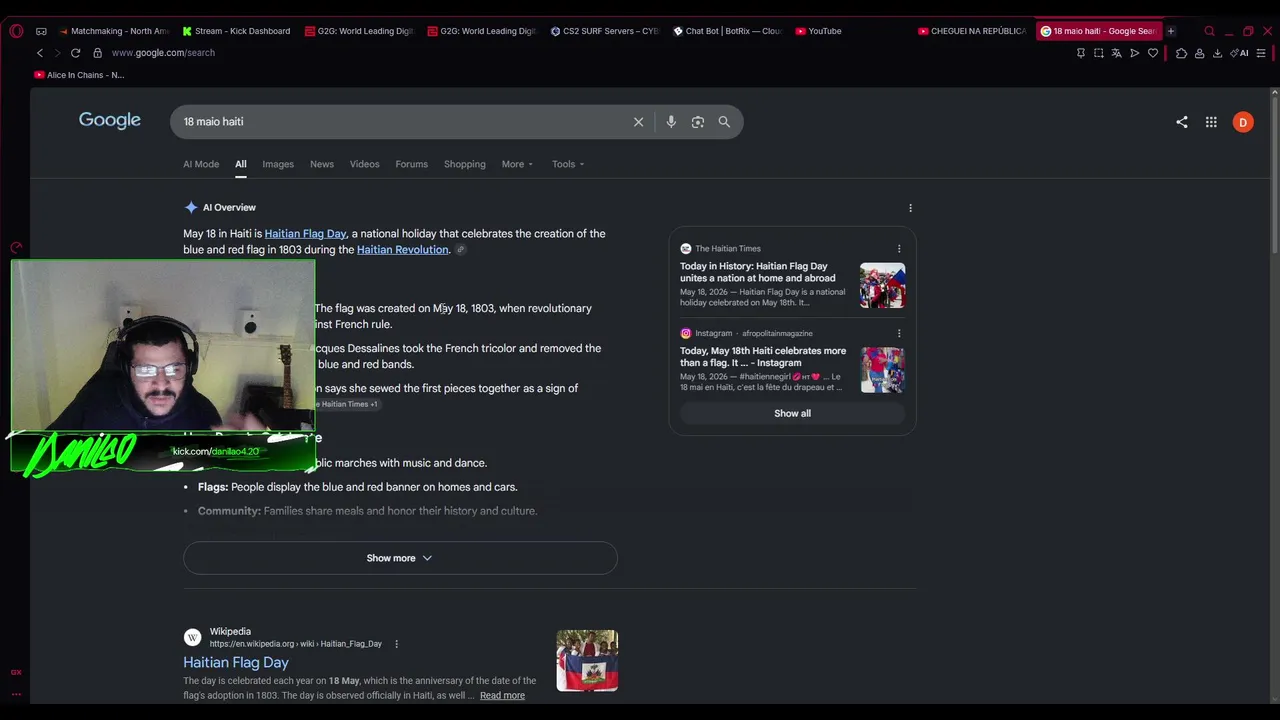Viewport: 1280px width, 720px height.
Task: Open The Haitian Times card thumbnail
Action: click(x=882, y=286)
